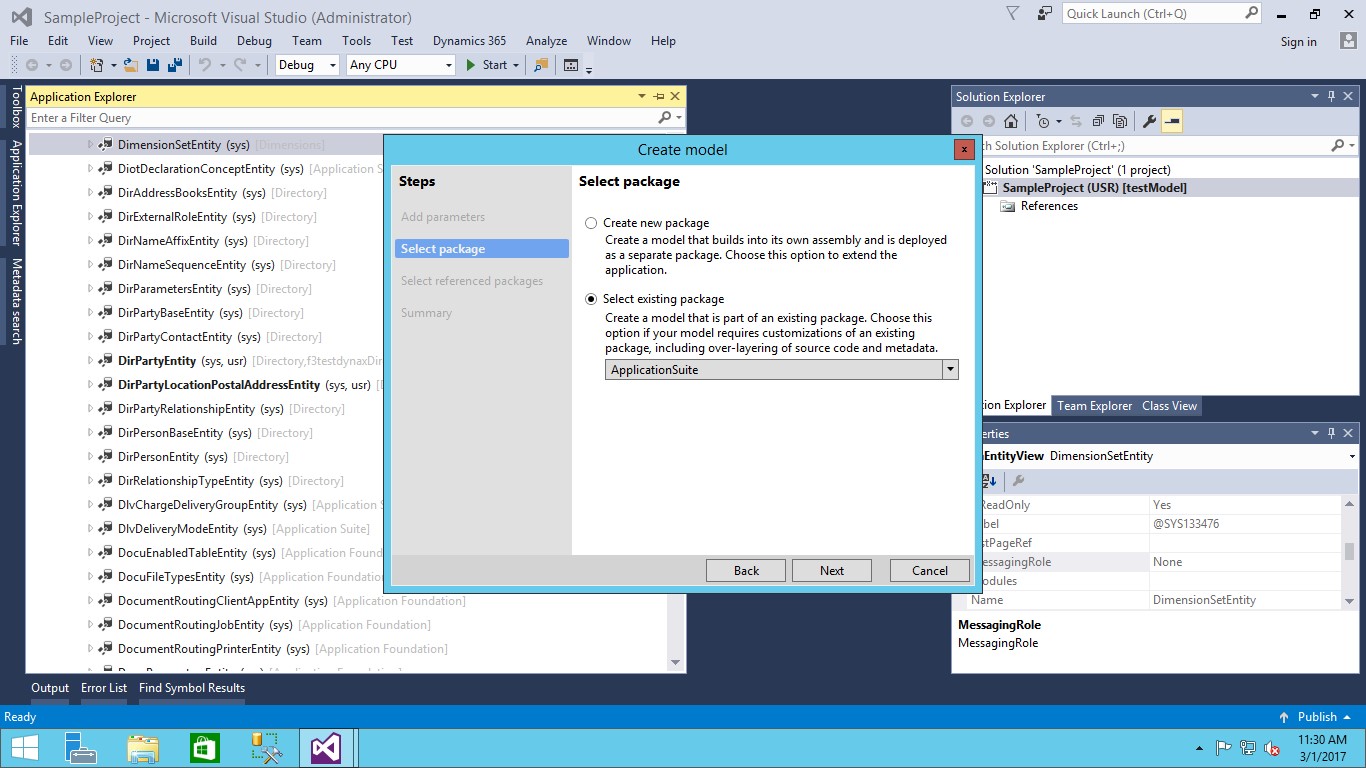Pin the Solution Explorer panel with auto-hide icon
Viewport: 1366px width, 768px height.
(1331, 97)
